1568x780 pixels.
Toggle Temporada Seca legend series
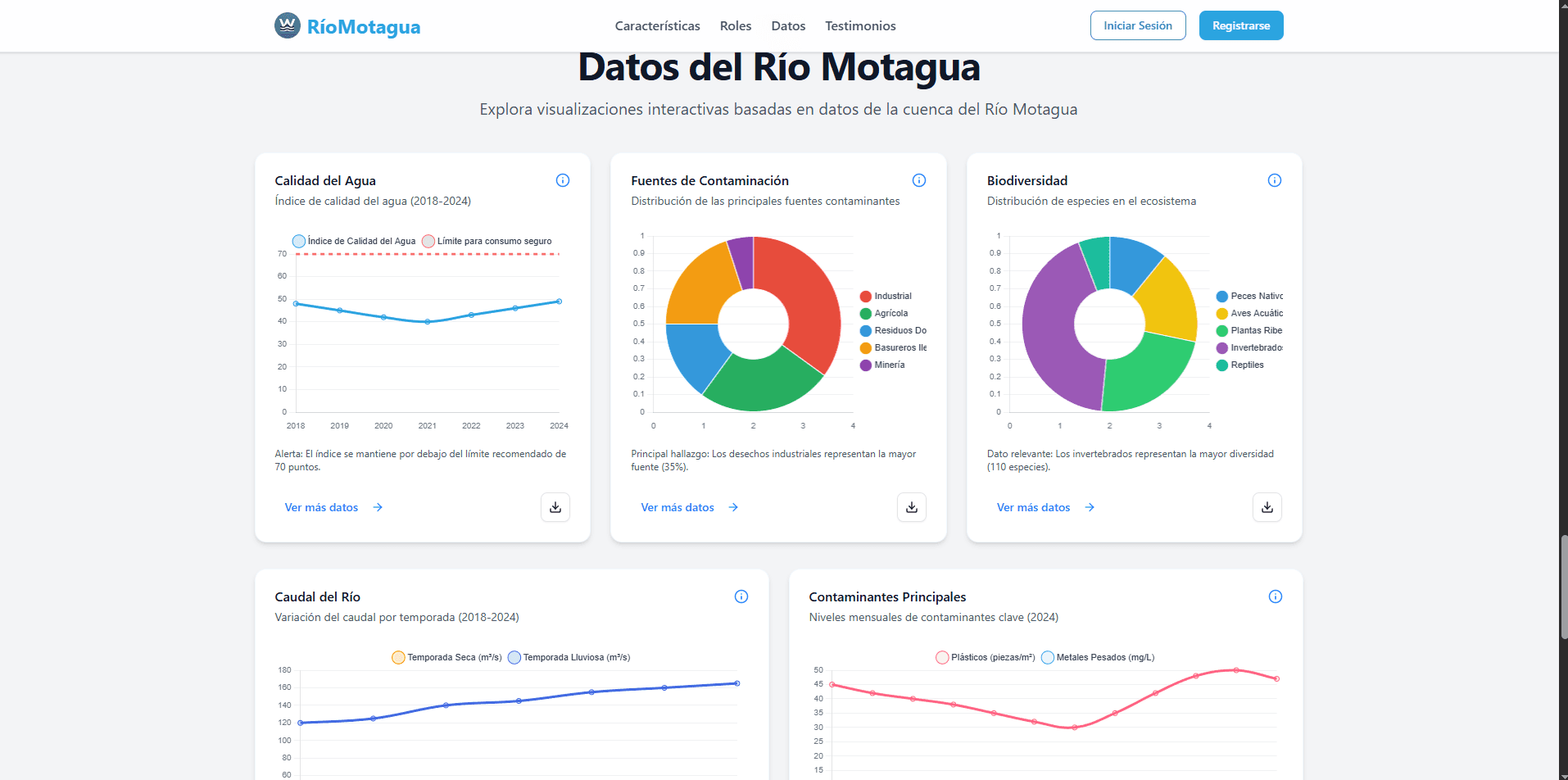point(446,657)
